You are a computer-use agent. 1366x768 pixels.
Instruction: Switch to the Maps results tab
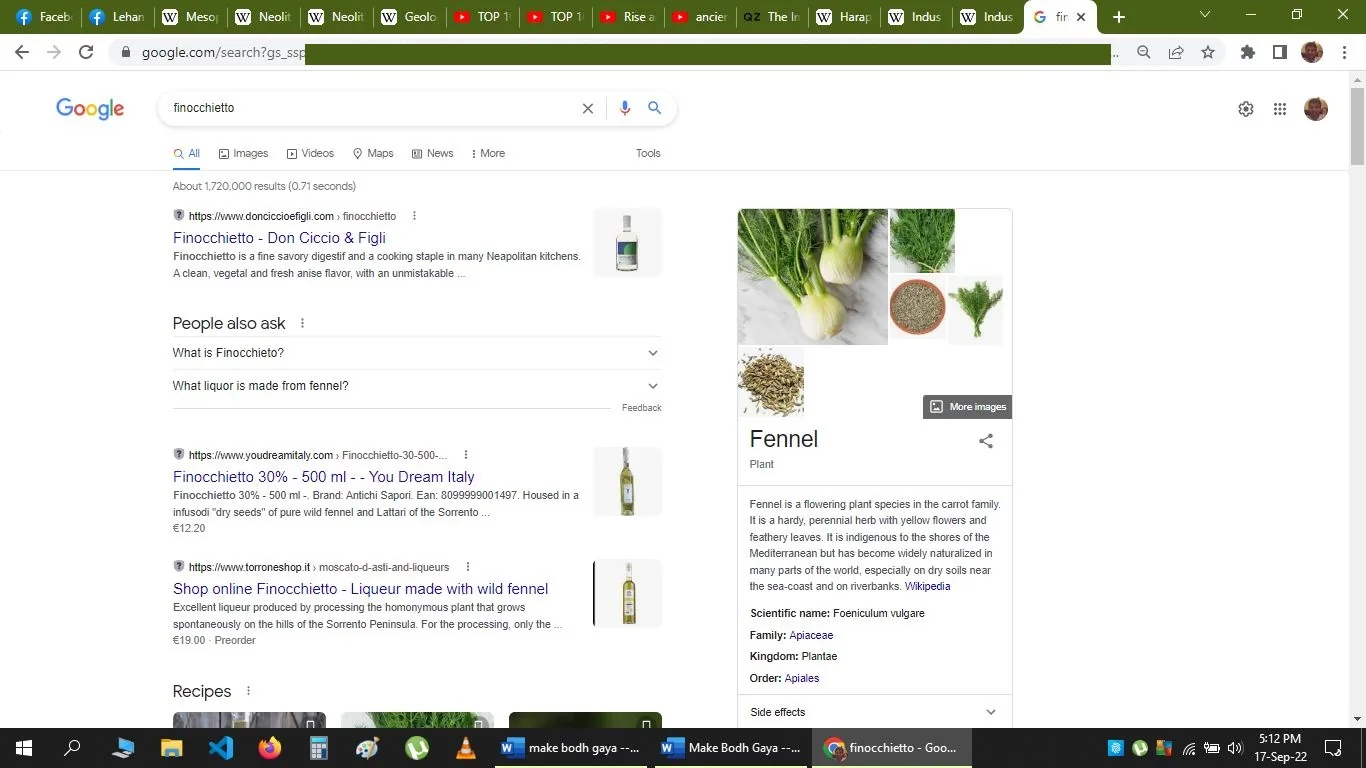tap(373, 154)
